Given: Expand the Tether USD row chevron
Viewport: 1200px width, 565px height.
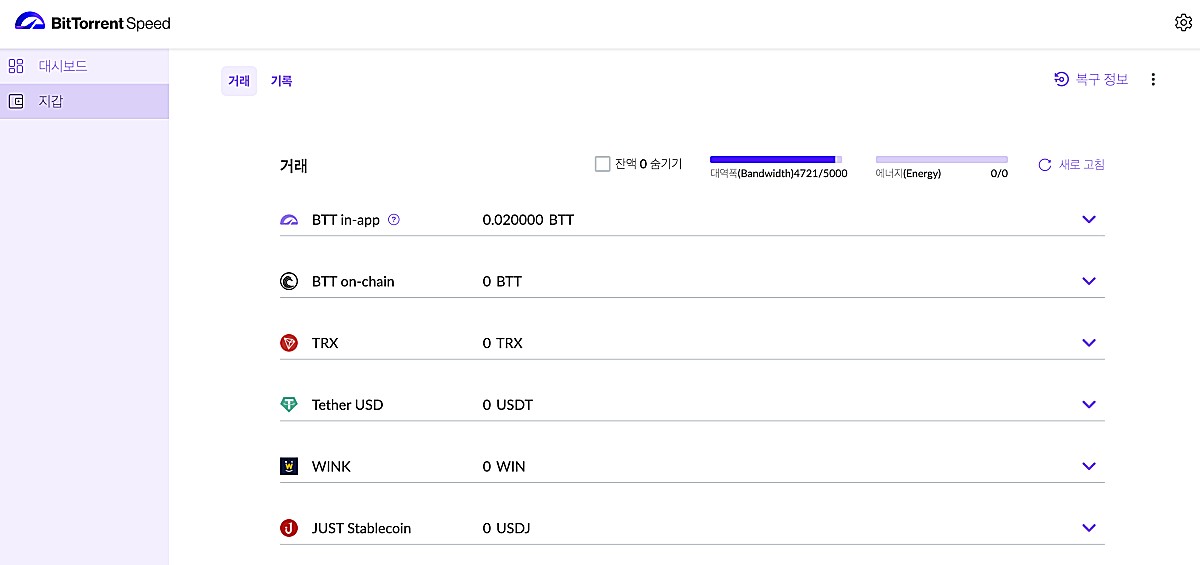Looking at the screenshot, I should tap(1089, 405).
